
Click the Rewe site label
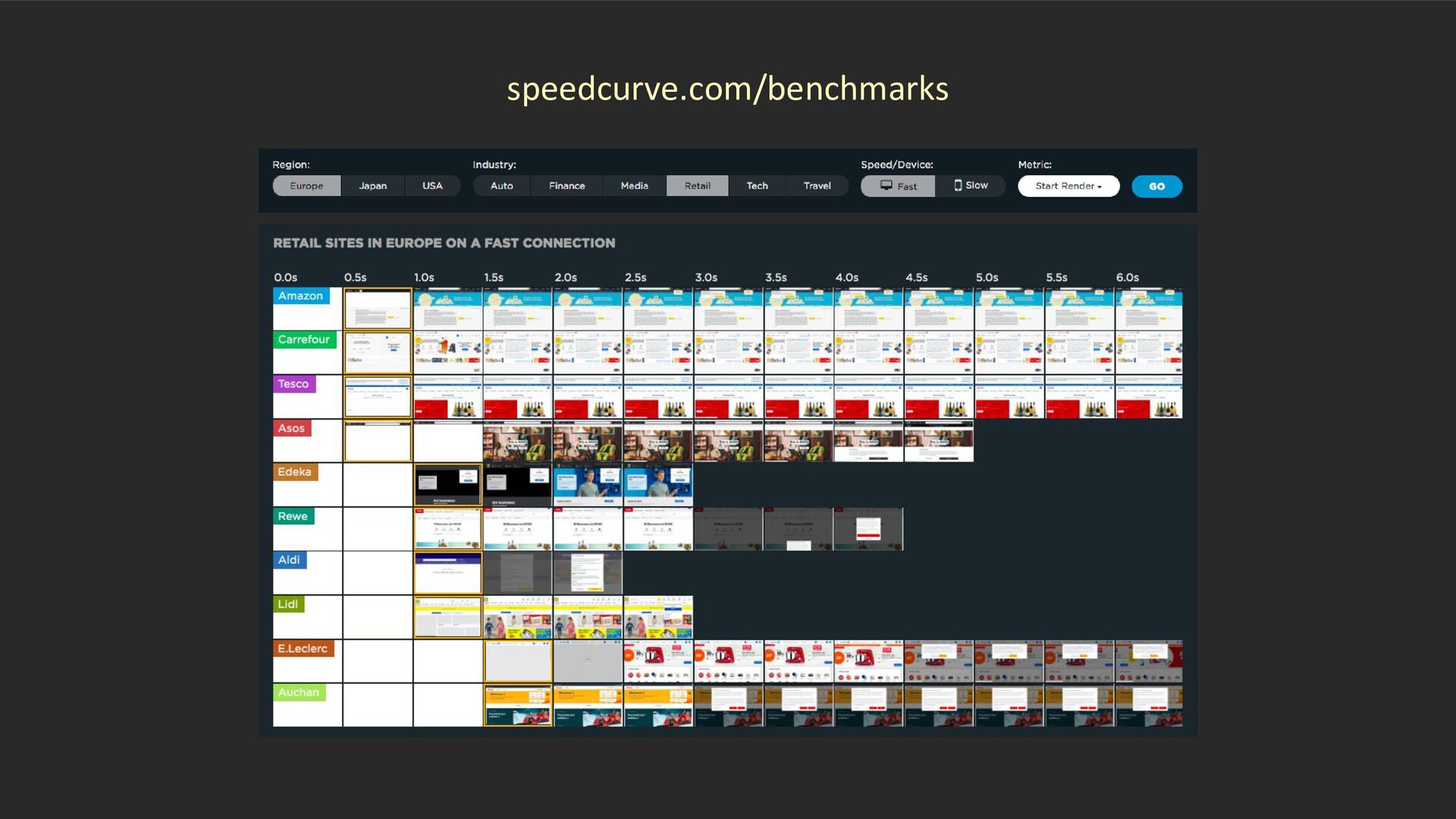pos(293,516)
